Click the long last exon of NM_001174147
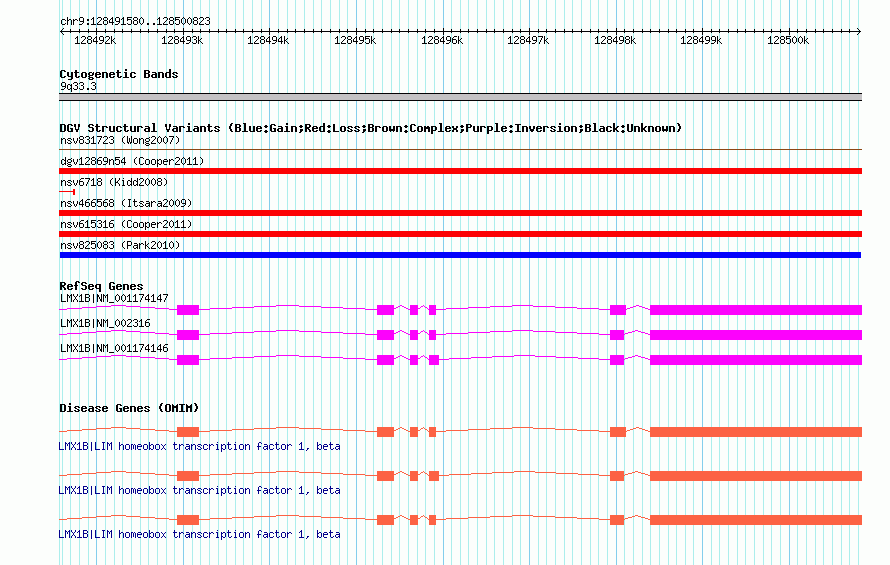The width and height of the screenshot is (890, 565). [756, 309]
